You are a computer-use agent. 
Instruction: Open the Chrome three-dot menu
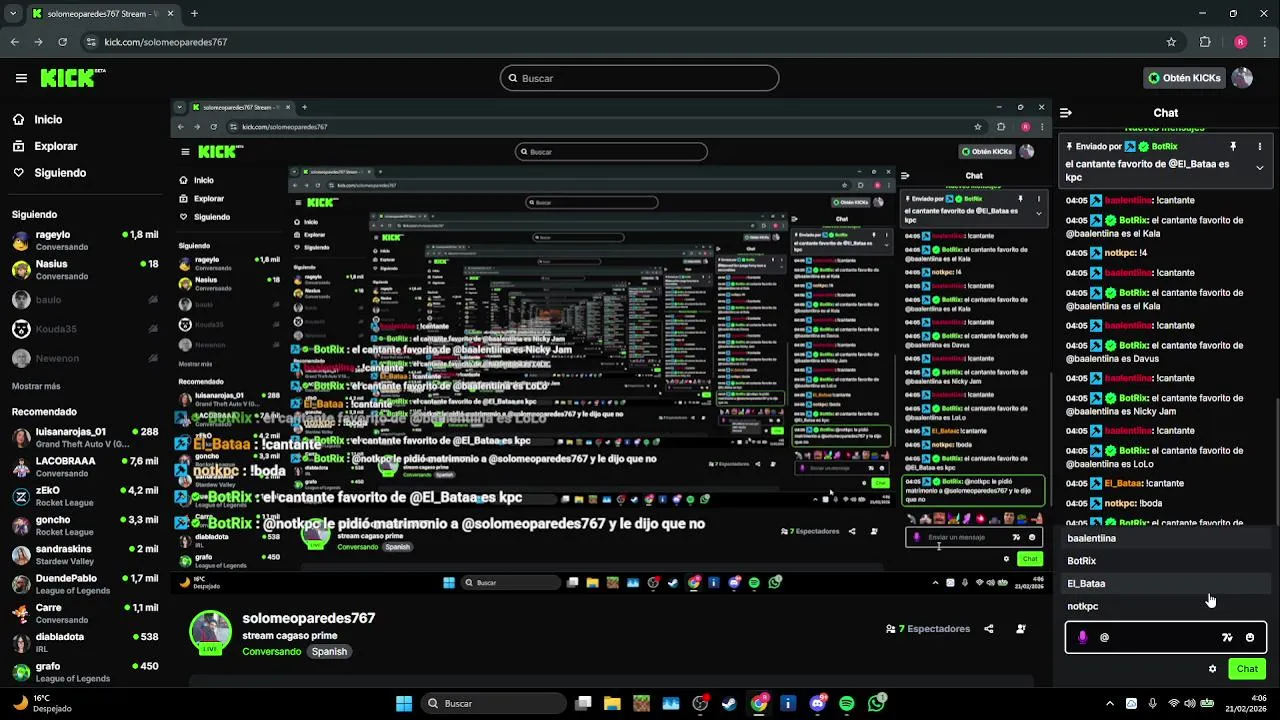tap(1264, 42)
